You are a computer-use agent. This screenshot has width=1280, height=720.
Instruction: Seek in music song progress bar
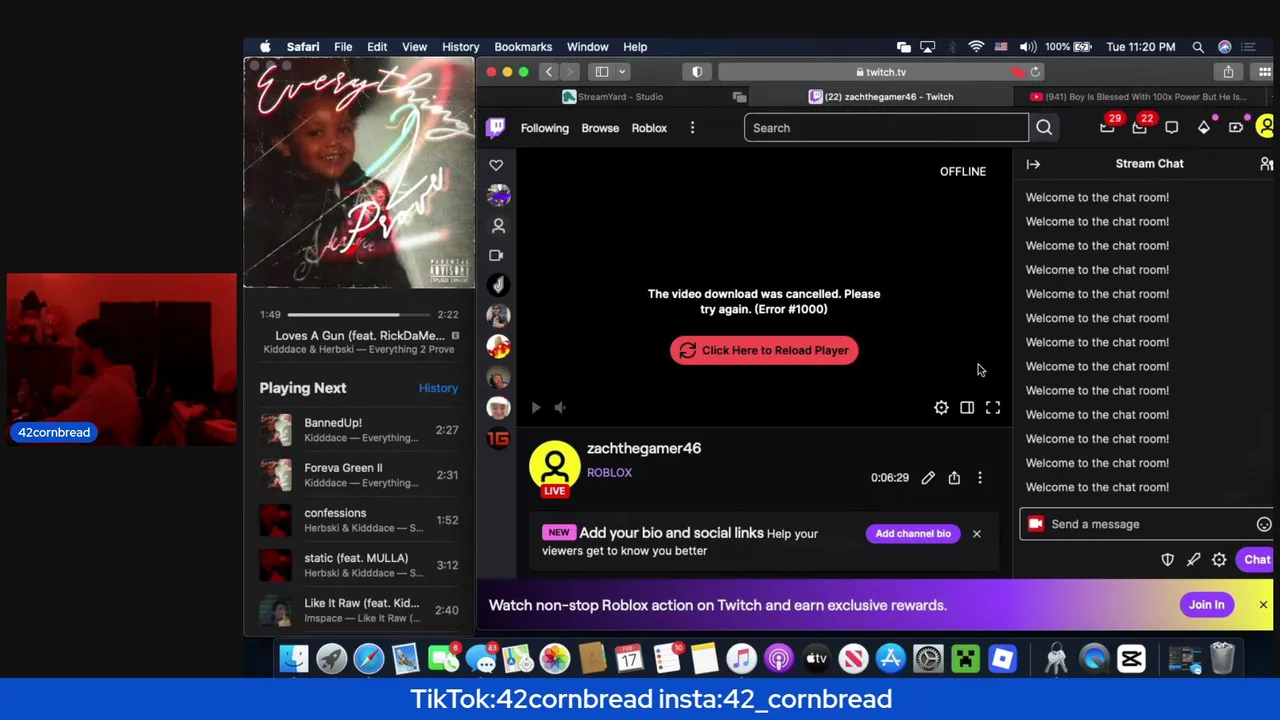click(359, 315)
